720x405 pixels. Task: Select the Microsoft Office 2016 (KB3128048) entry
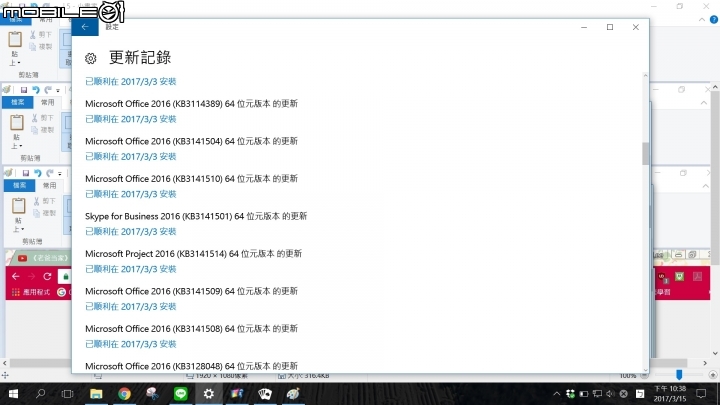[x=191, y=366]
